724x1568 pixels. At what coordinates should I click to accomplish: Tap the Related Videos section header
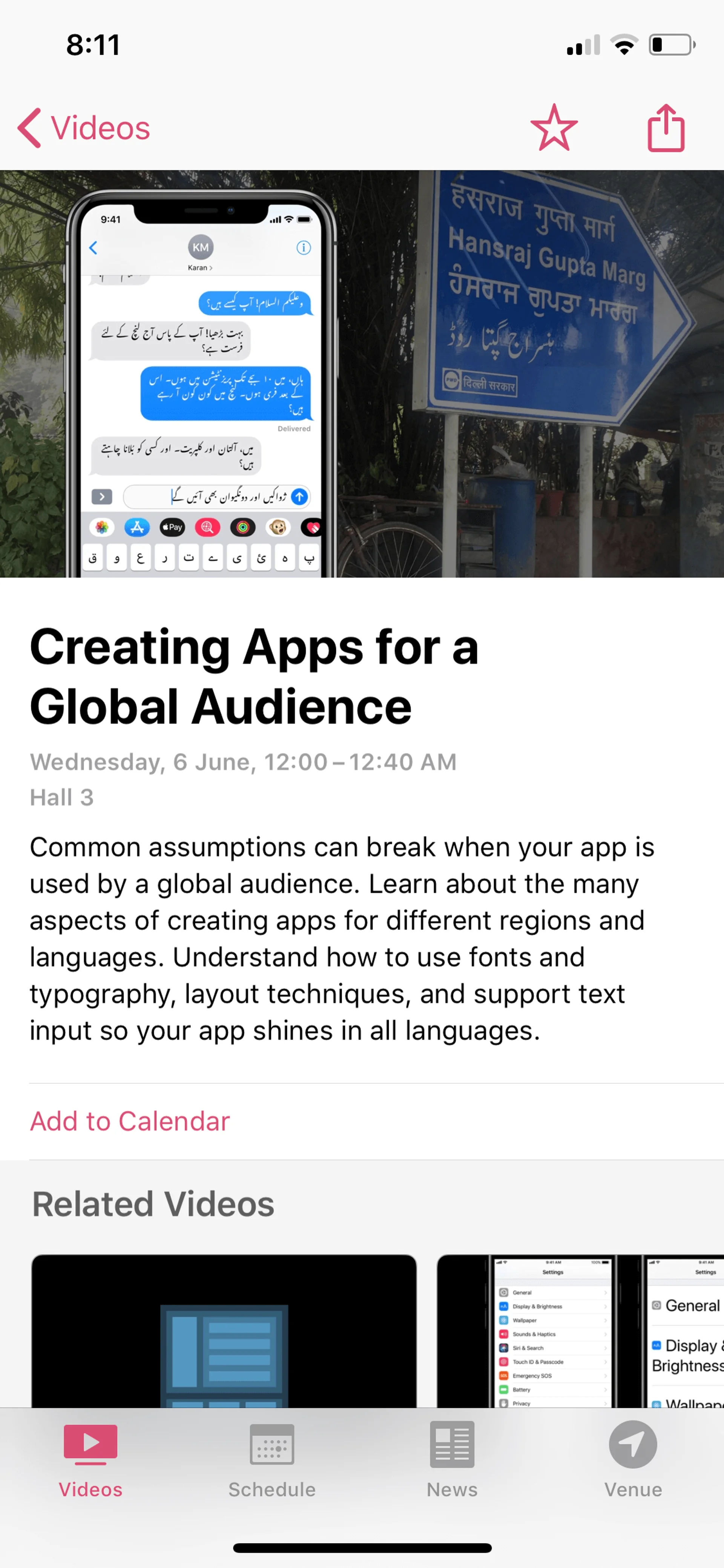coord(153,1204)
